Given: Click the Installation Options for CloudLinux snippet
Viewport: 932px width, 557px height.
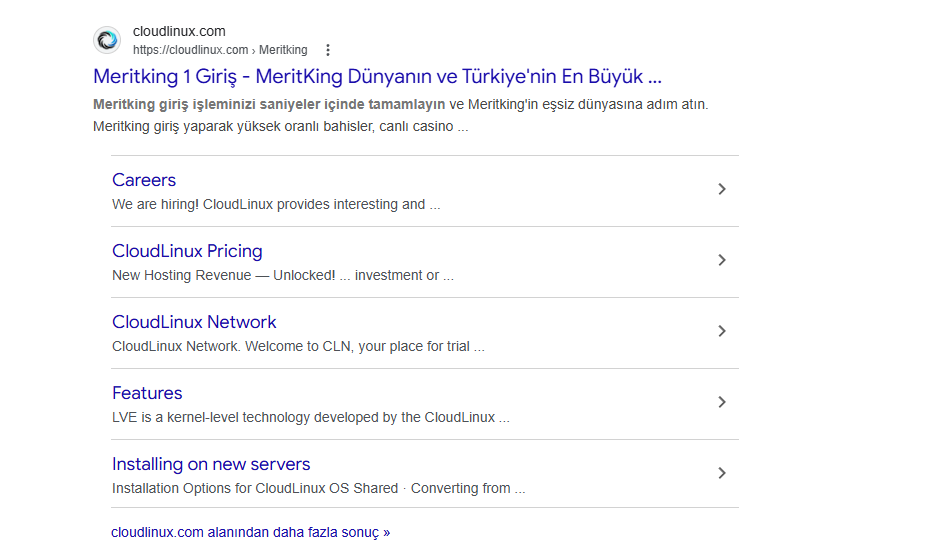Looking at the screenshot, I should point(318,488).
